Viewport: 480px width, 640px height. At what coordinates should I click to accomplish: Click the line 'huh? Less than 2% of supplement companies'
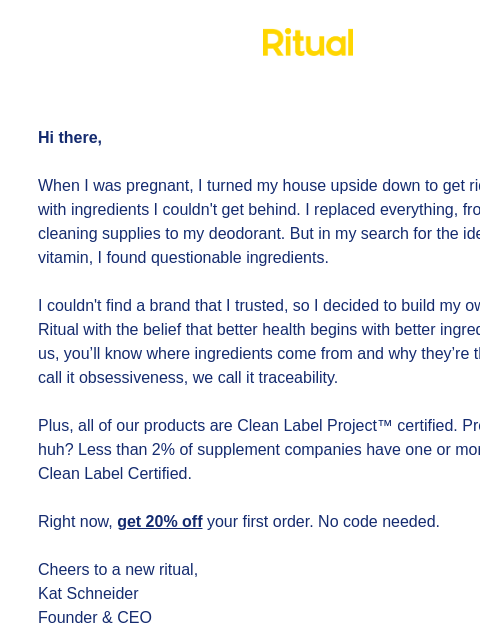click(x=259, y=449)
